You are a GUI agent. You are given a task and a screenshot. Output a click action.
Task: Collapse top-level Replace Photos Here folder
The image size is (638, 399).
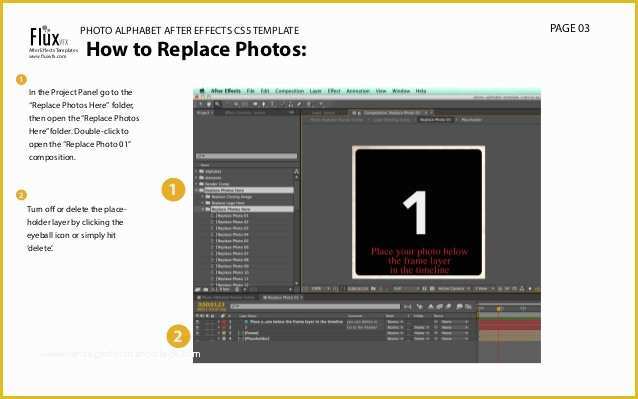(197, 190)
